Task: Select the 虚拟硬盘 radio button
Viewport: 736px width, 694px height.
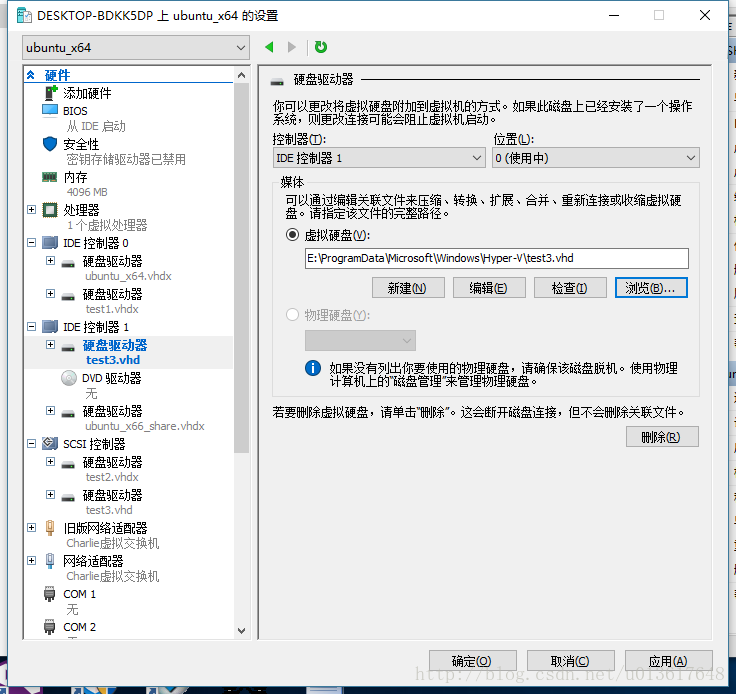Action: pos(292,235)
